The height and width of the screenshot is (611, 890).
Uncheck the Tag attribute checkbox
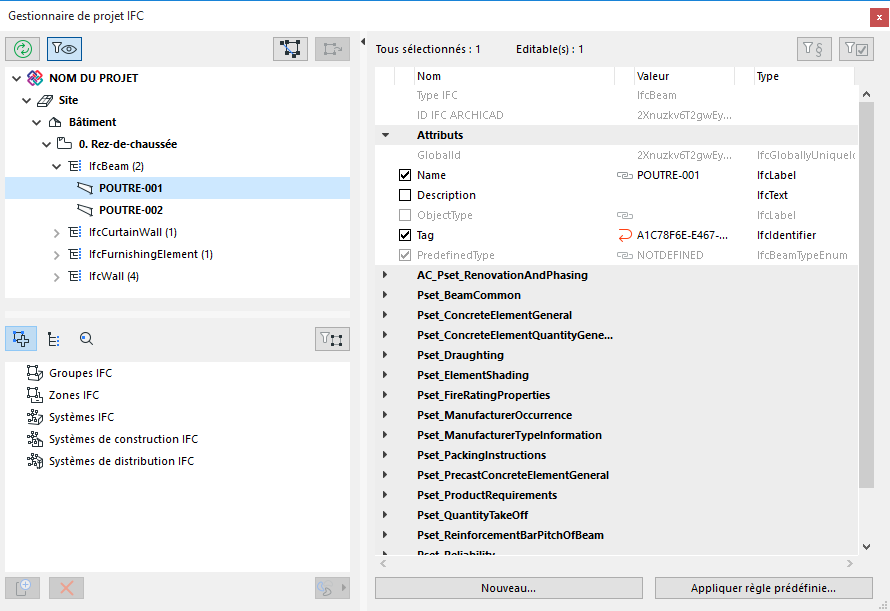click(405, 235)
